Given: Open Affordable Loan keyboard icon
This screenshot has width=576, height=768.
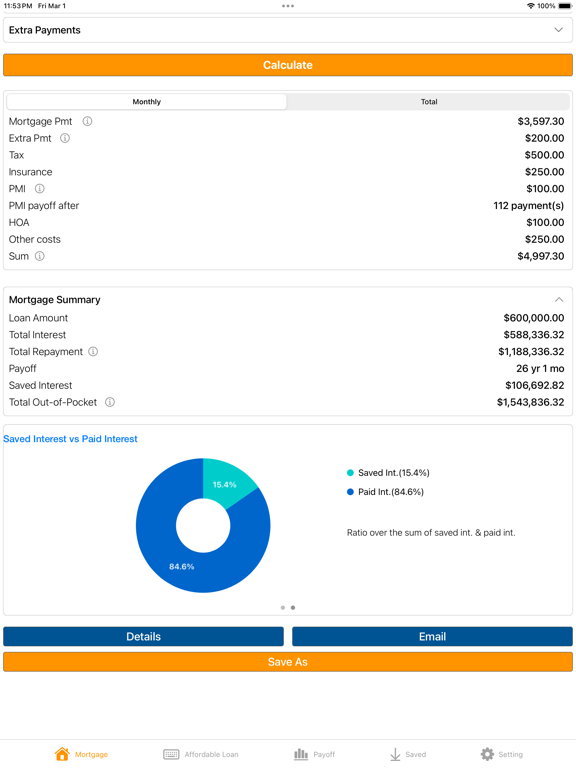Looking at the screenshot, I should (x=171, y=754).
